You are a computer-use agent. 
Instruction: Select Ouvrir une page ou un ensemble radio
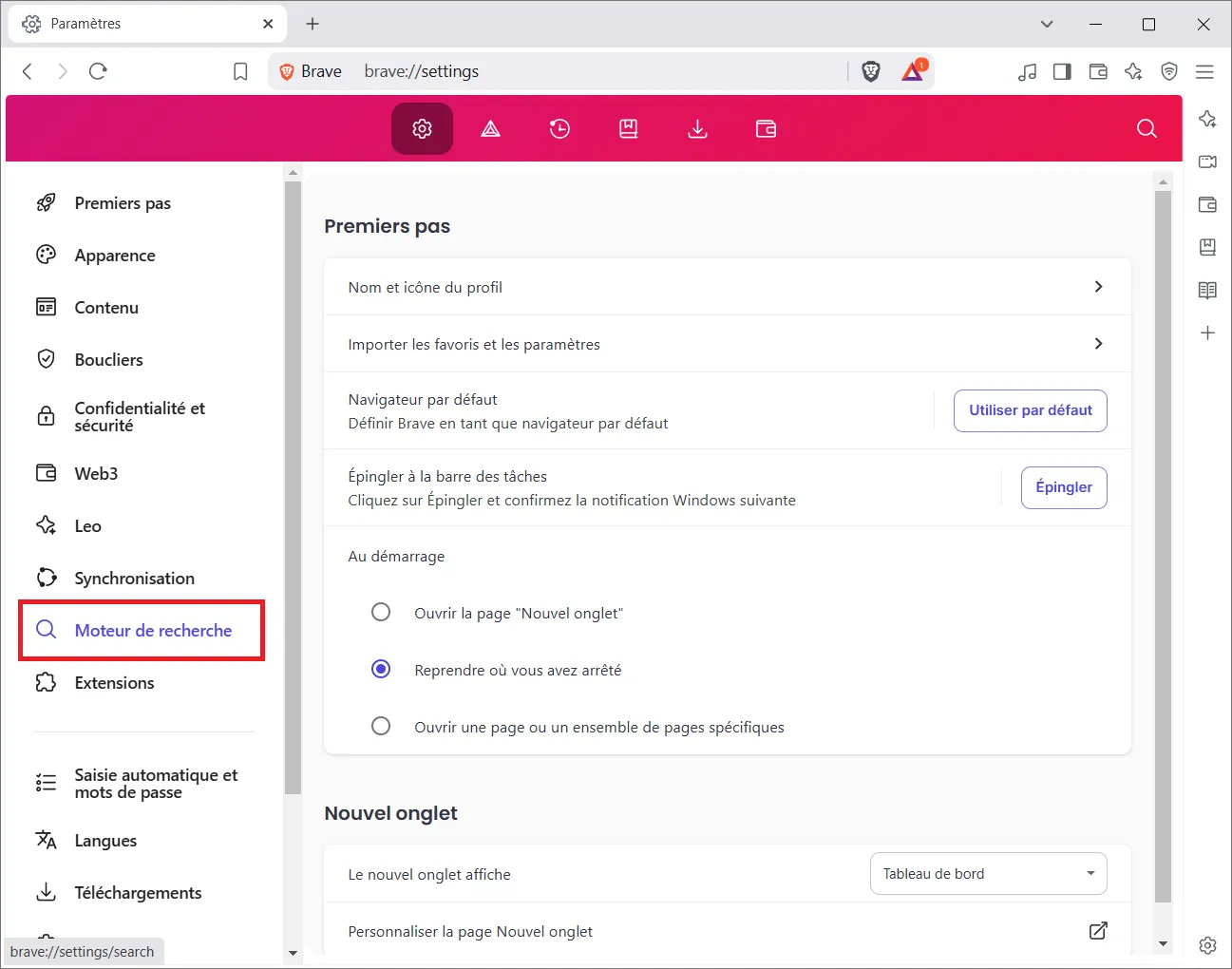[381, 726]
